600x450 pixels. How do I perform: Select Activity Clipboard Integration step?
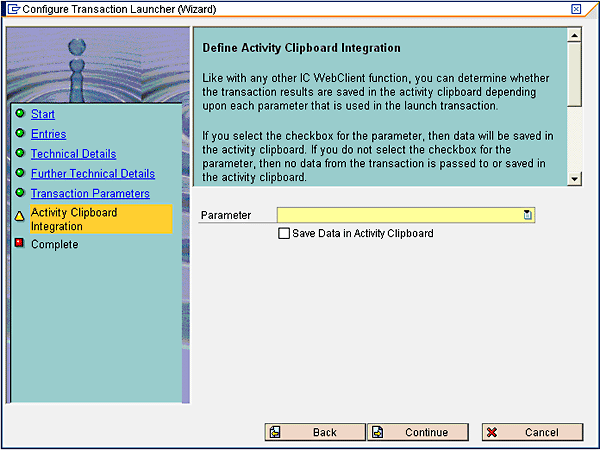click(101, 219)
